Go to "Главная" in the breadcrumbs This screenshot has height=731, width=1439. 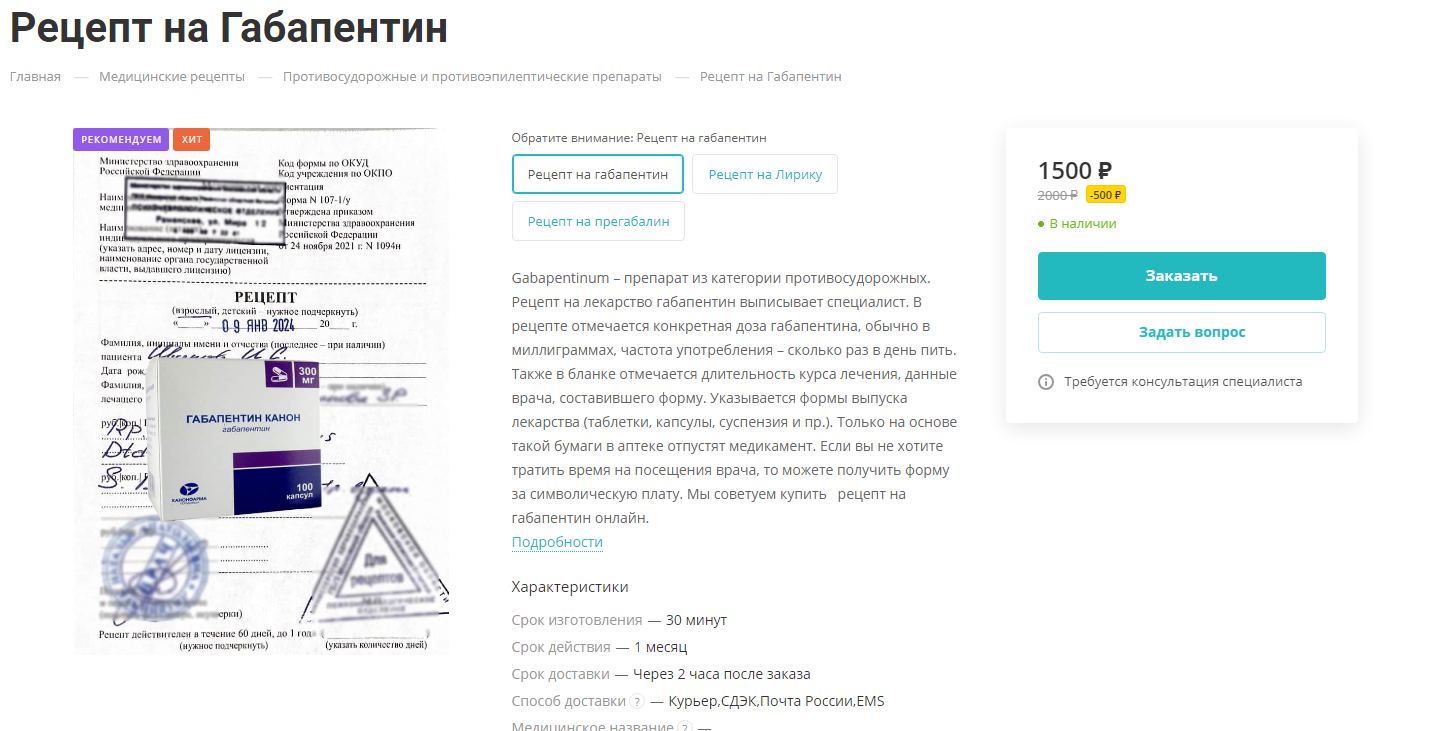35,77
